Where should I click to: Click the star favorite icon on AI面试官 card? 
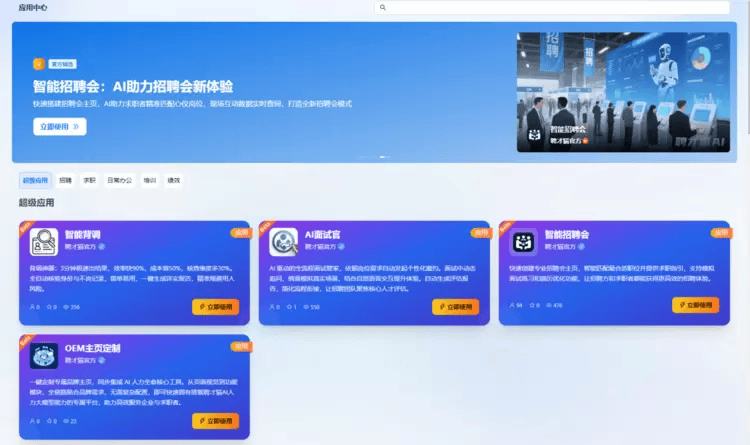(x=289, y=307)
